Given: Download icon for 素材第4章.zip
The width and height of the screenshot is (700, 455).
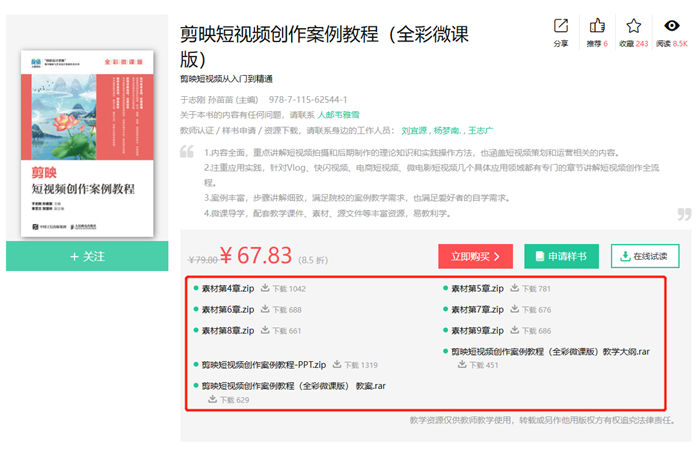Looking at the screenshot, I should pyautogui.click(x=265, y=288).
